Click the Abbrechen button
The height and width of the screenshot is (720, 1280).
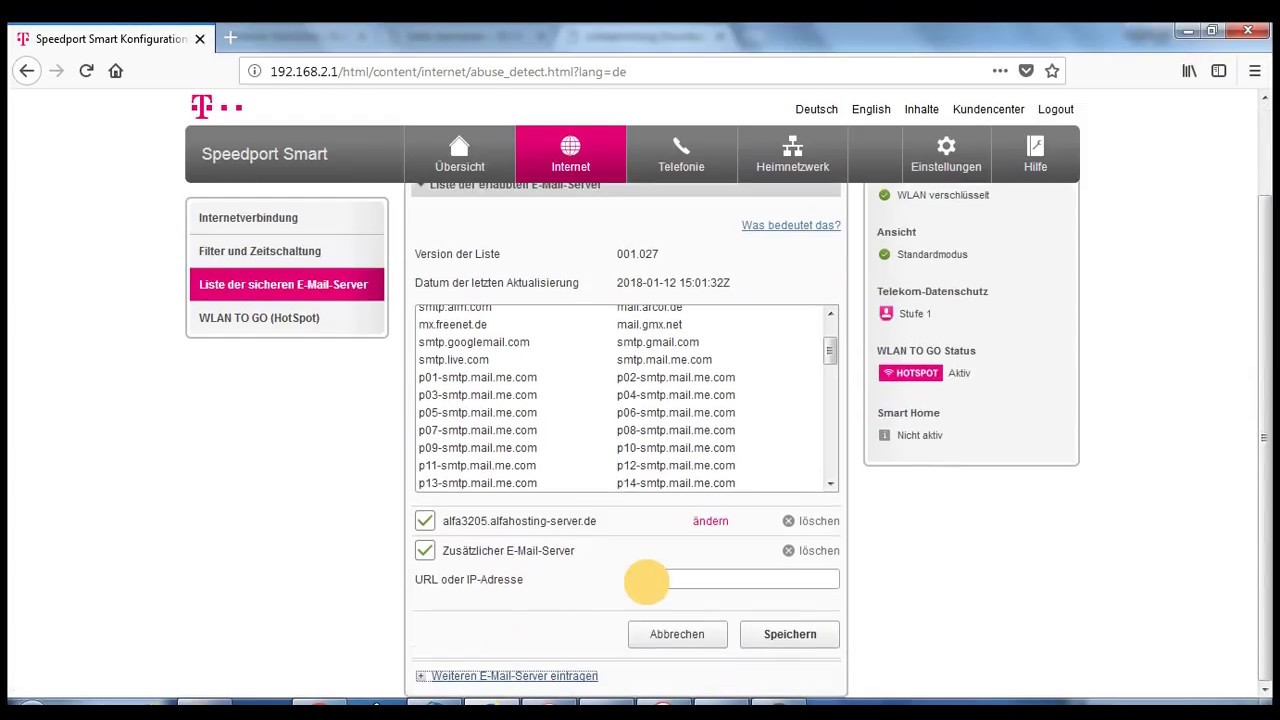click(677, 634)
